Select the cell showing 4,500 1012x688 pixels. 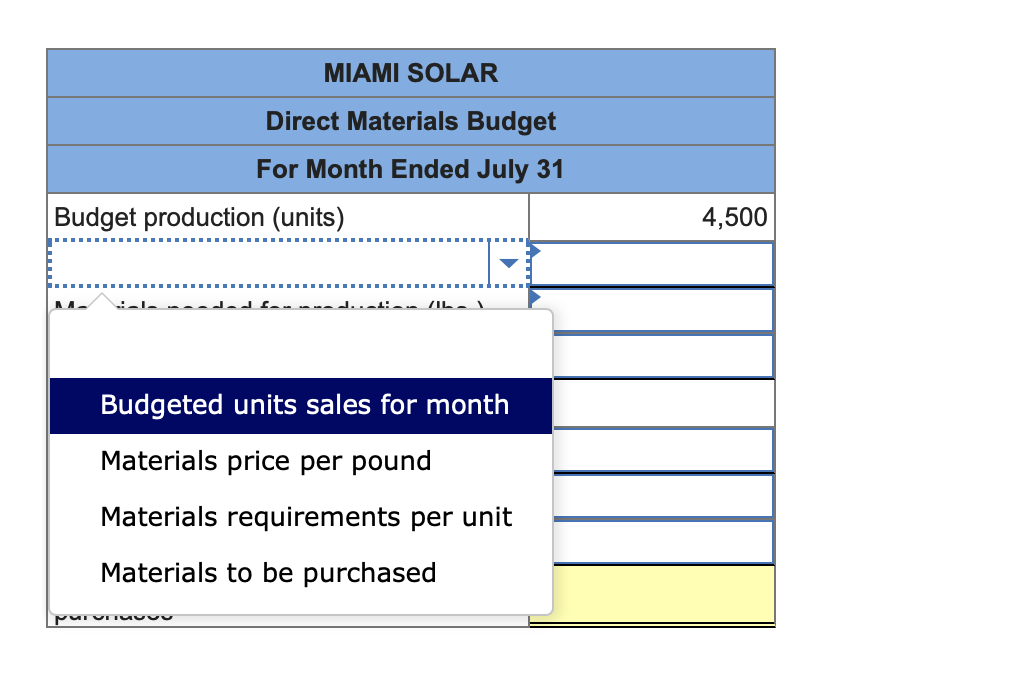[651, 216]
